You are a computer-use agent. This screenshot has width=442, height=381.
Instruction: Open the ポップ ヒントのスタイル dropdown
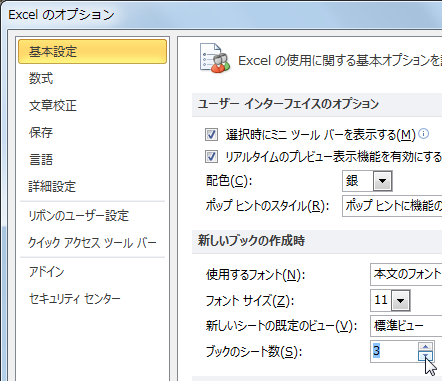pos(392,206)
